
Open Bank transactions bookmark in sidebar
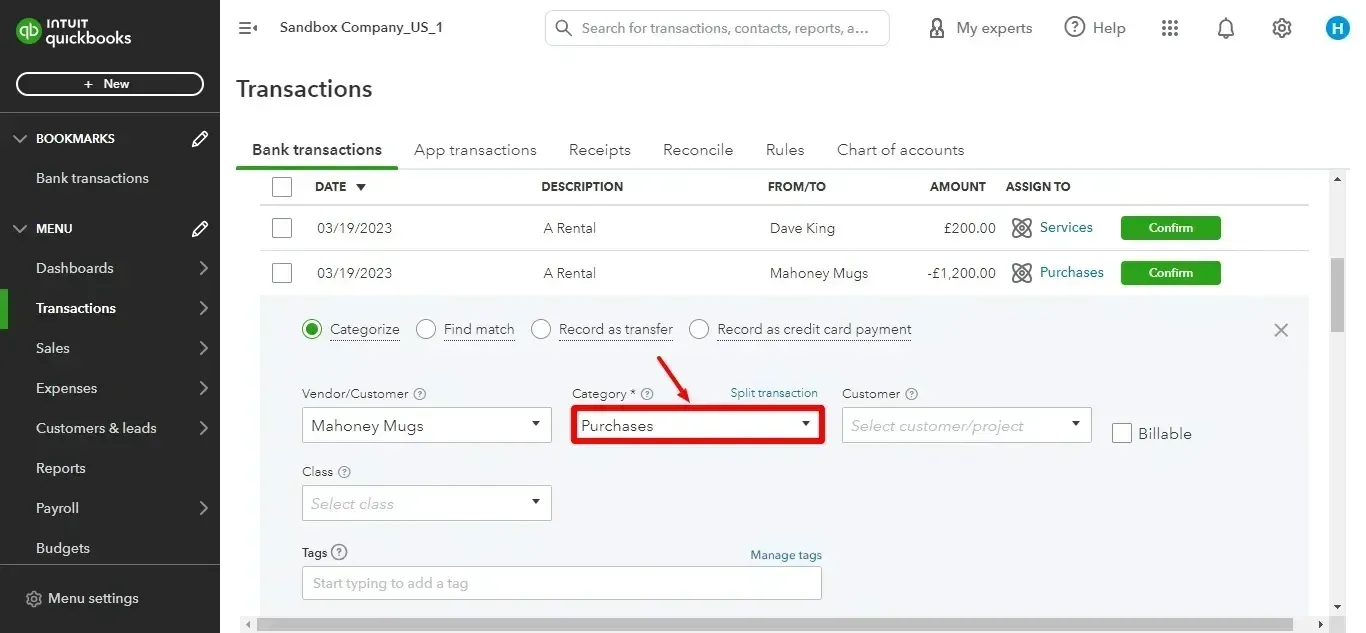pos(92,178)
